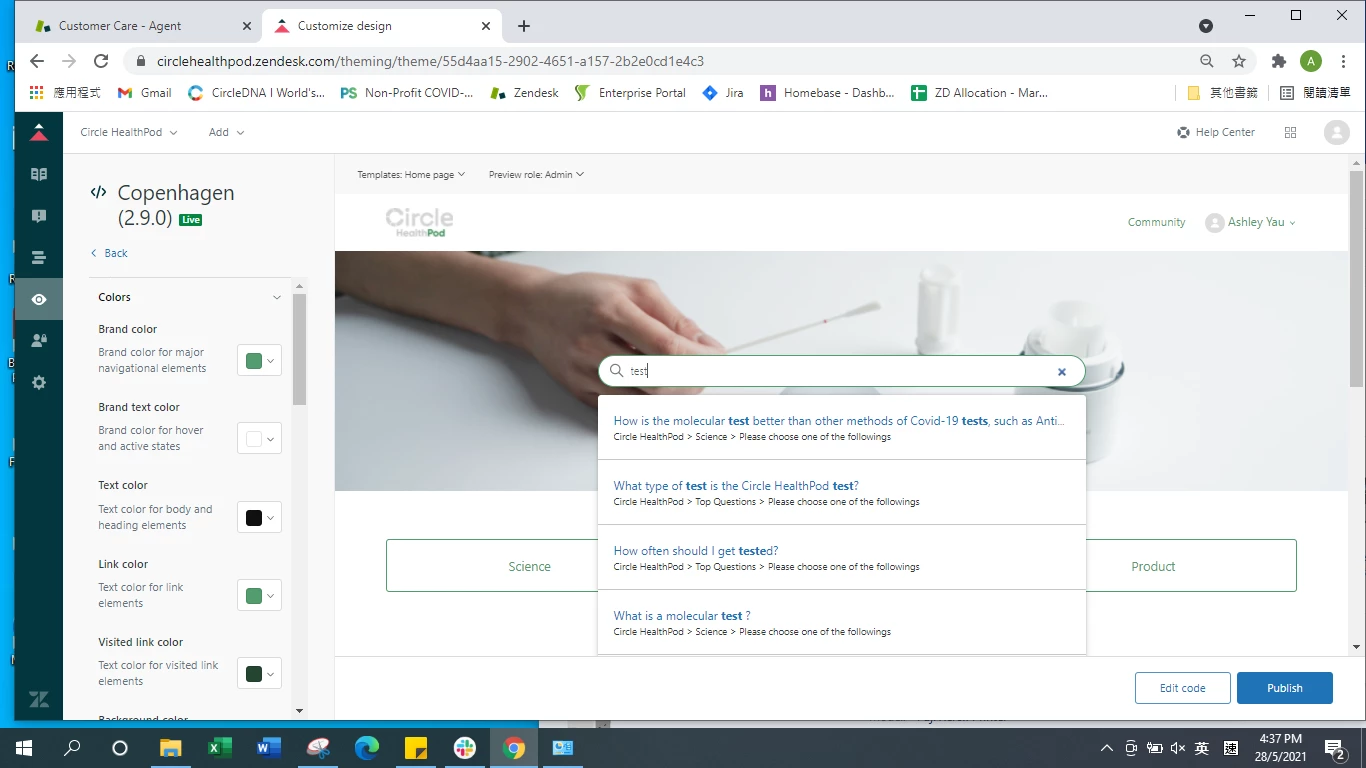Open Brand text color picker dropdown

pos(259,439)
